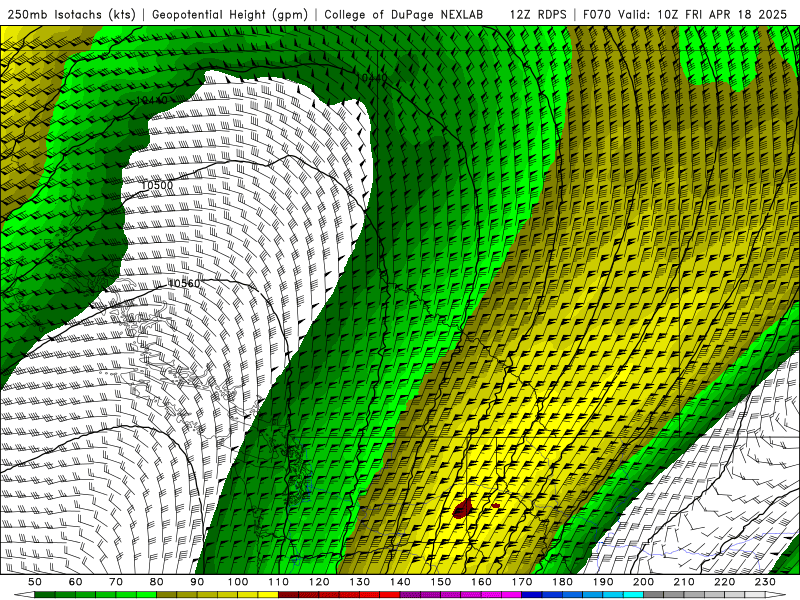Click the 60 knot scale label
Viewport: 800px width, 600px height.
tap(76, 582)
